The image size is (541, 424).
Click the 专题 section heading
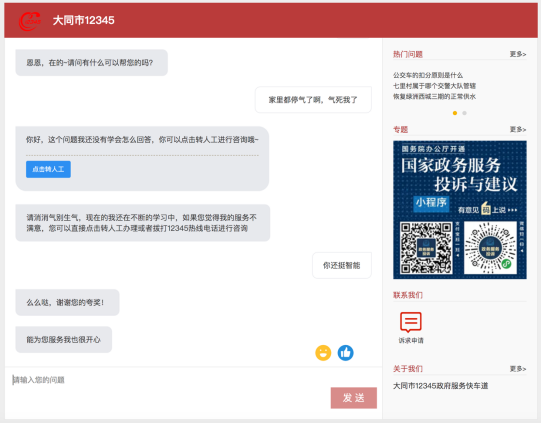[401, 129]
